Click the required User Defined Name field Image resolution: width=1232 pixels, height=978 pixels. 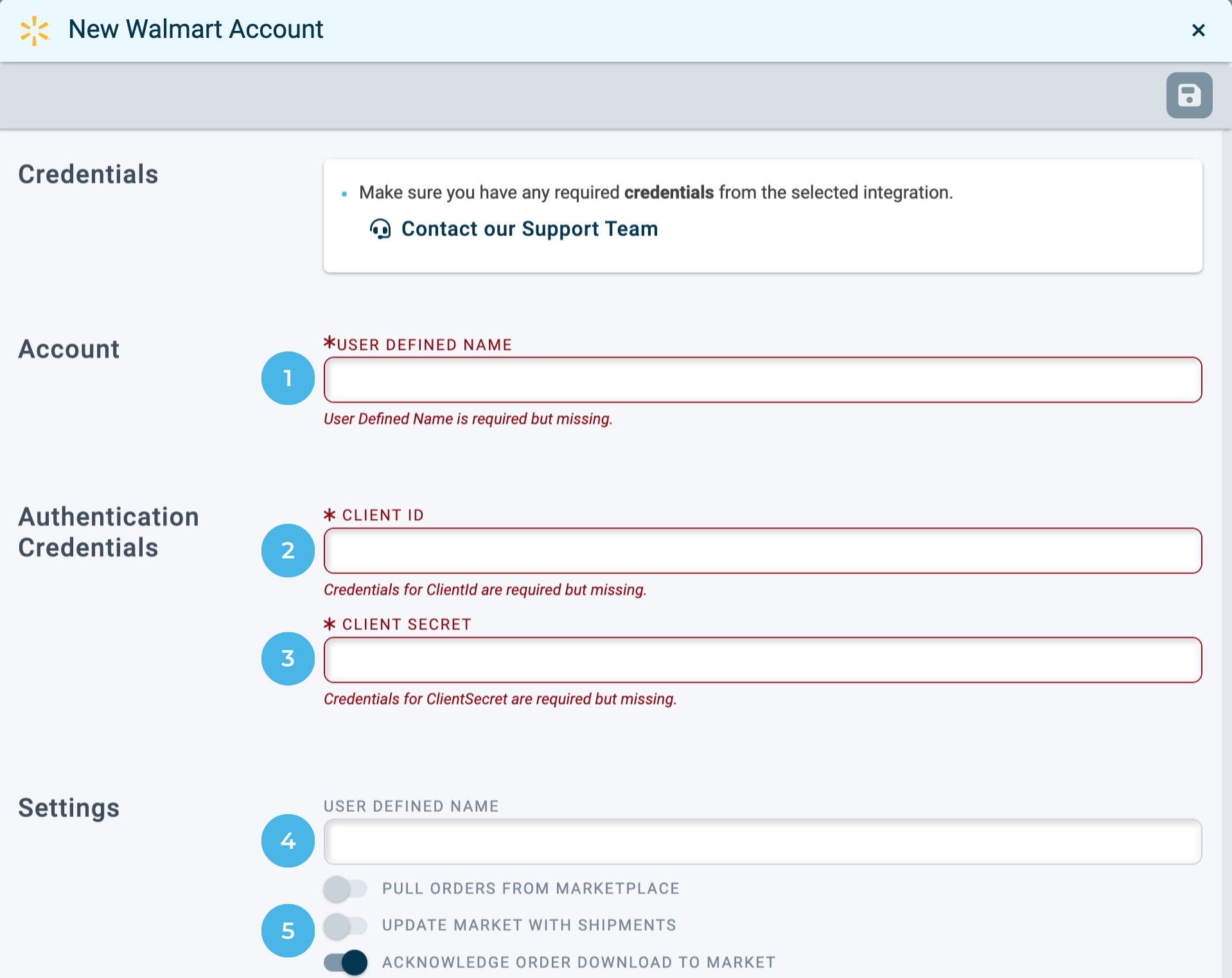(762, 380)
